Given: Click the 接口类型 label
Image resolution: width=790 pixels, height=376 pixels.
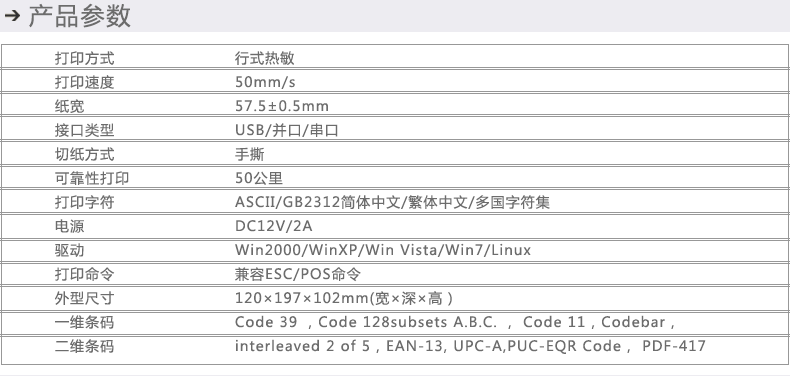Looking at the screenshot, I should point(85,131).
